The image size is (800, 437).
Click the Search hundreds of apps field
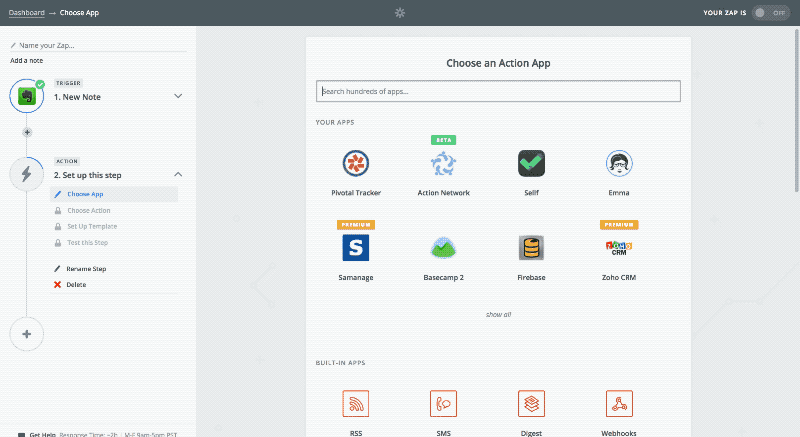coord(498,91)
